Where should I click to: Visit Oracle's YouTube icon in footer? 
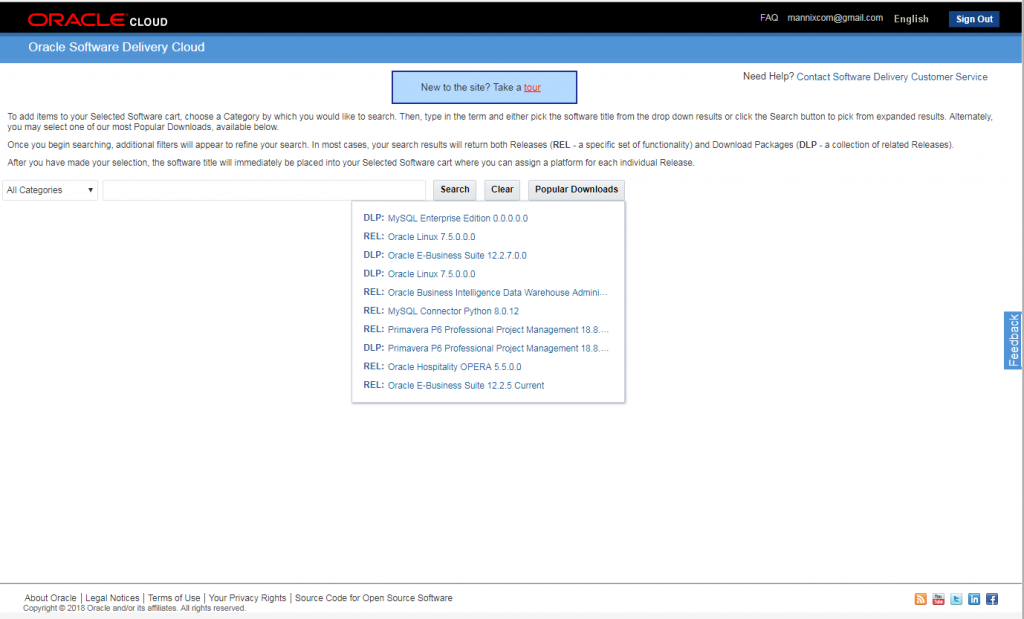click(938, 599)
